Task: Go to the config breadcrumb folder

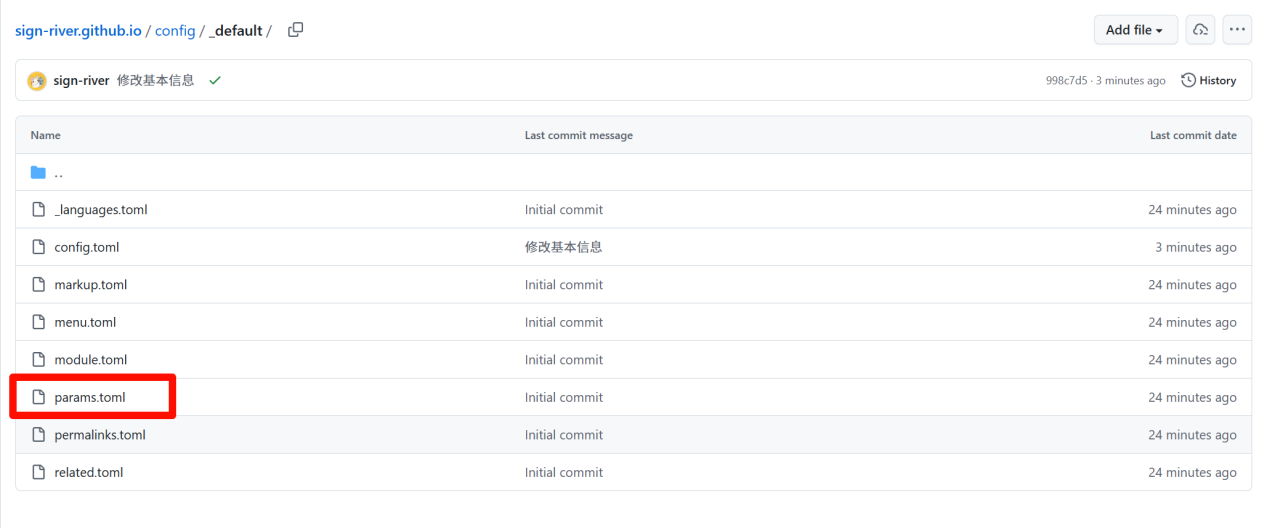Action: 175,31
